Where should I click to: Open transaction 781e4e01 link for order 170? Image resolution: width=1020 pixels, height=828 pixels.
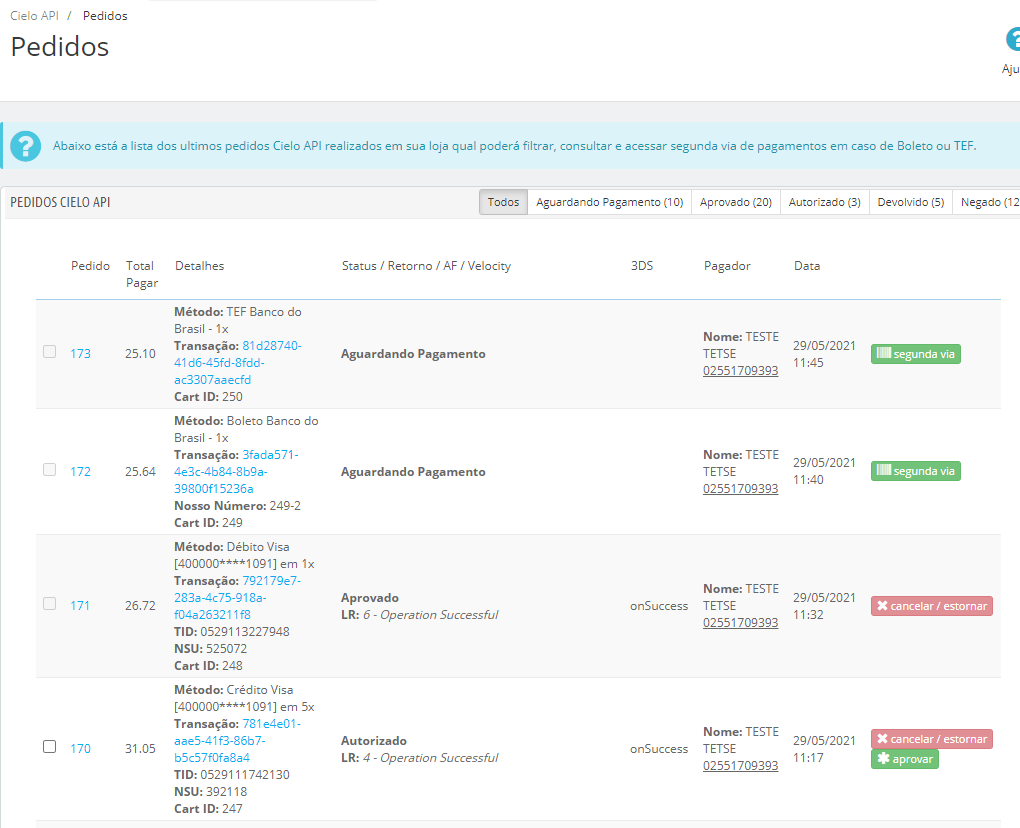pyautogui.click(x=237, y=741)
